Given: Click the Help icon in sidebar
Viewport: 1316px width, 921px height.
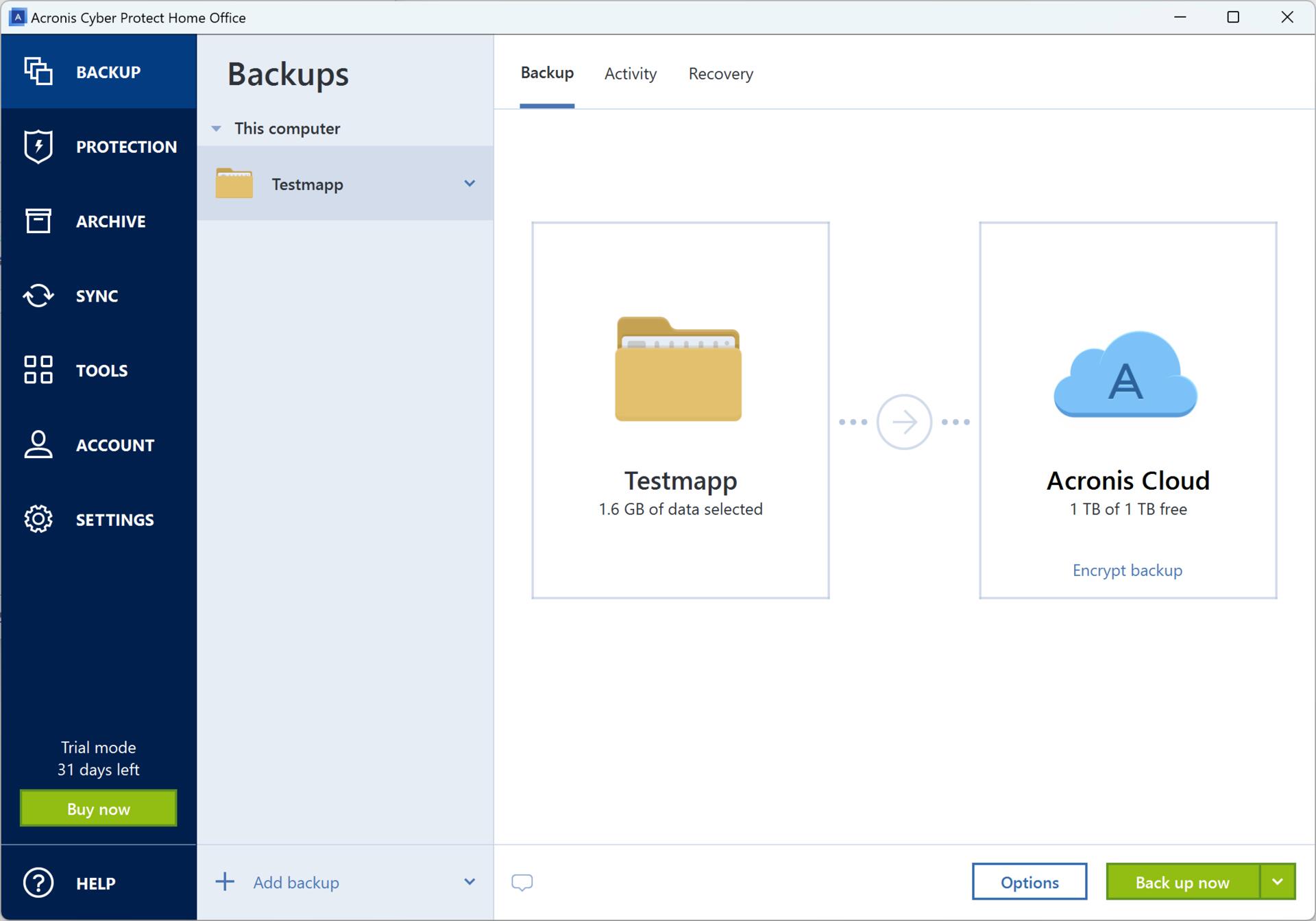Looking at the screenshot, I should click(x=36, y=883).
